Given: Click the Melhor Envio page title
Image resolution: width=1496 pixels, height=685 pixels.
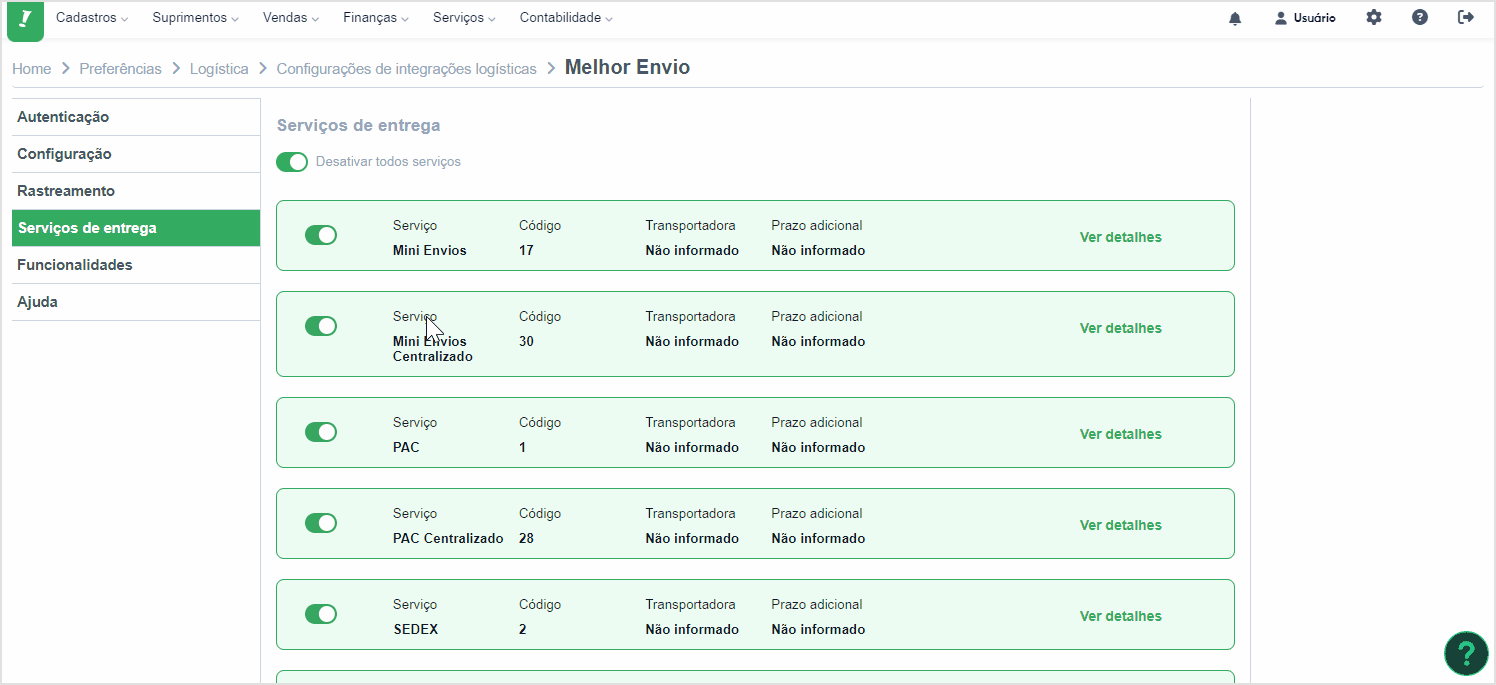Looking at the screenshot, I should (x=627, y=67).
